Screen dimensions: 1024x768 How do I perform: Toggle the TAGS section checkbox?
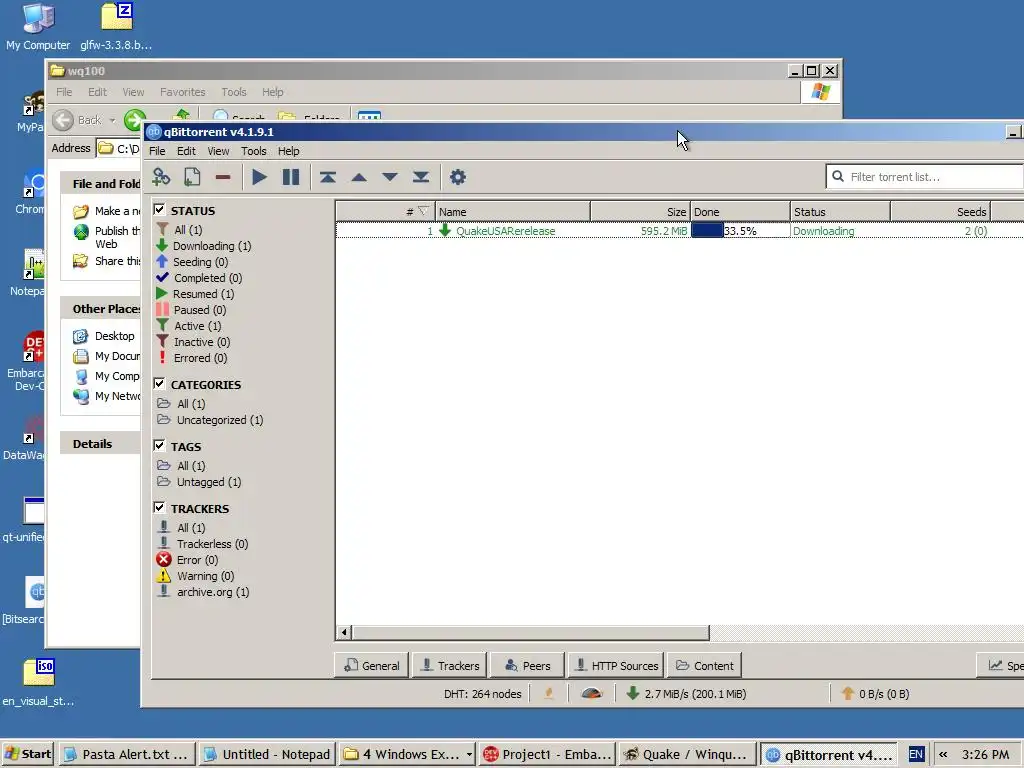159,445
